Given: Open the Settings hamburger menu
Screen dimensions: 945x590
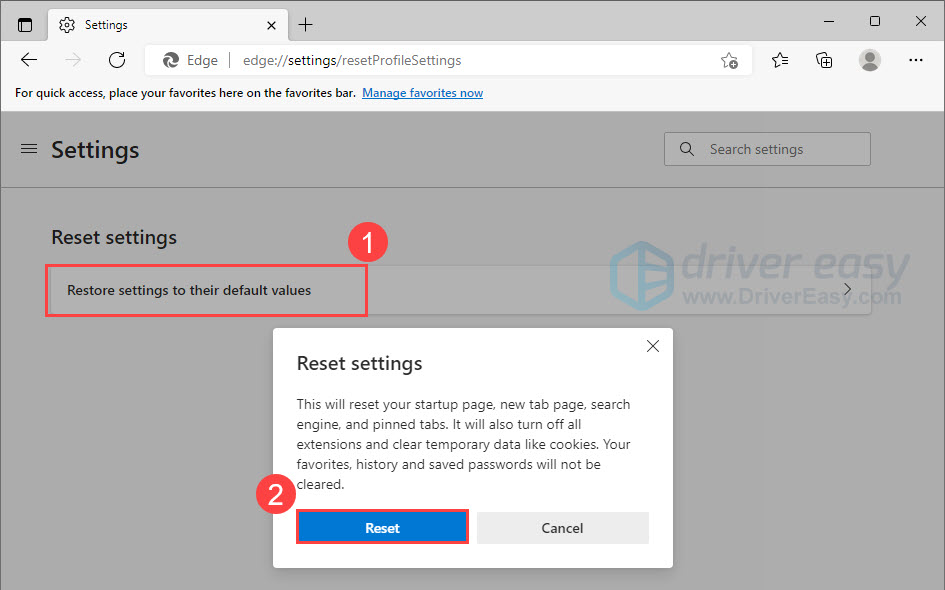Looking at the screenshot, I should pyautogui.click(x=29, y=149).
